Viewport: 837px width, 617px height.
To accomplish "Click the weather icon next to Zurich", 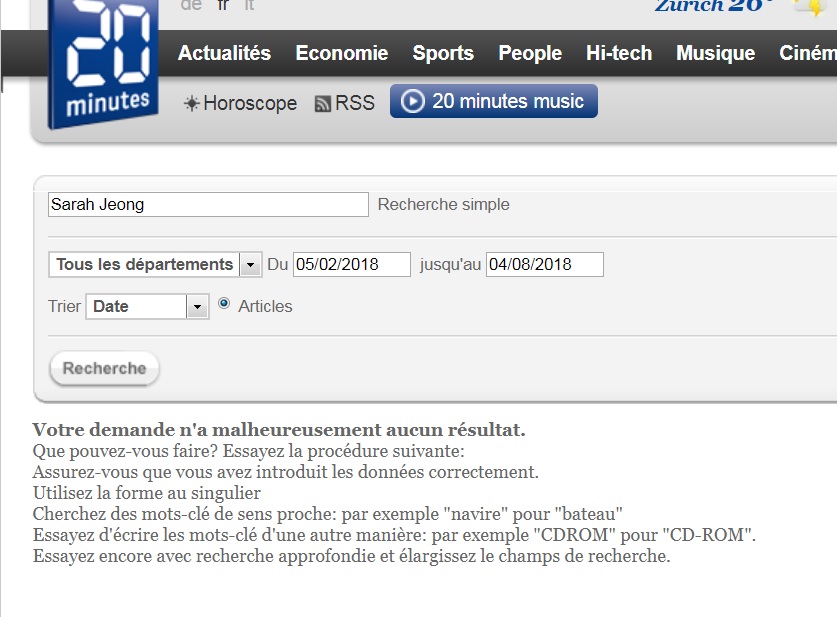I will tap(810, 7).
